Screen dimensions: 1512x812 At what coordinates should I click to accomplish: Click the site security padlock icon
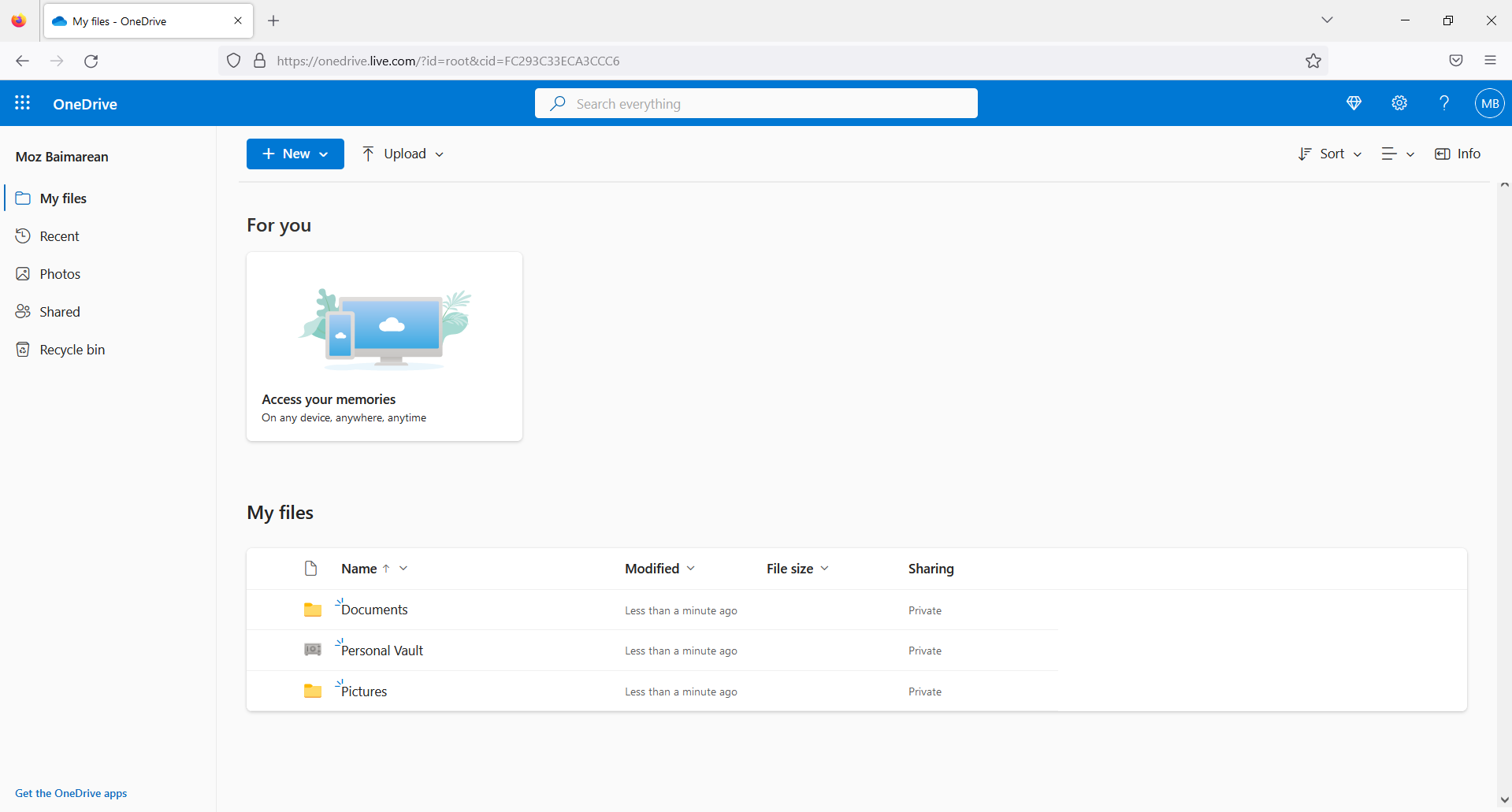[259, 61]
